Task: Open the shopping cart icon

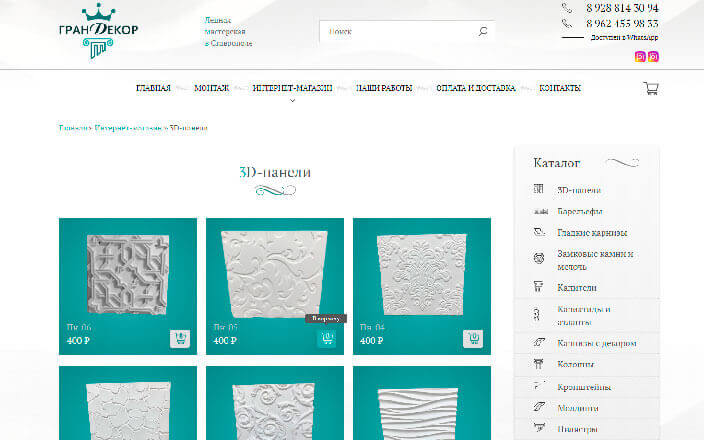Action: [651, 88]
